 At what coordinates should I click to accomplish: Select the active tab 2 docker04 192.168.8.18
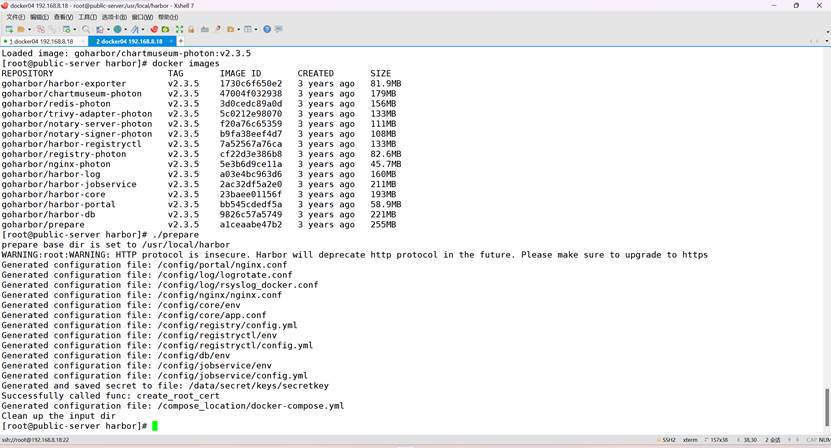[129, 41]
